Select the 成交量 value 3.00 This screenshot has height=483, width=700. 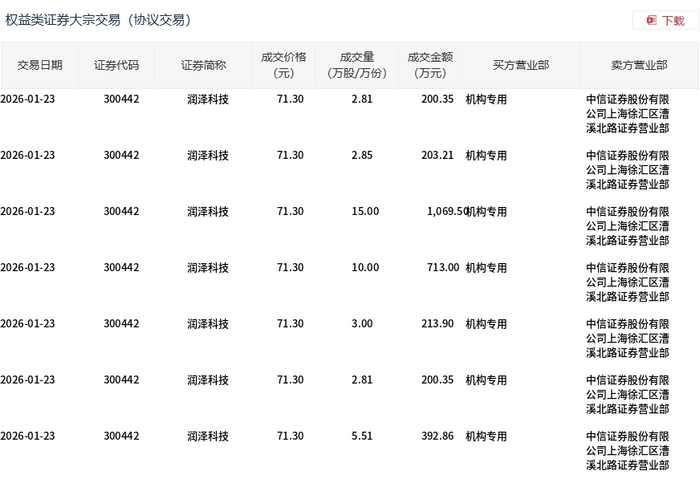tap(362, 324)
